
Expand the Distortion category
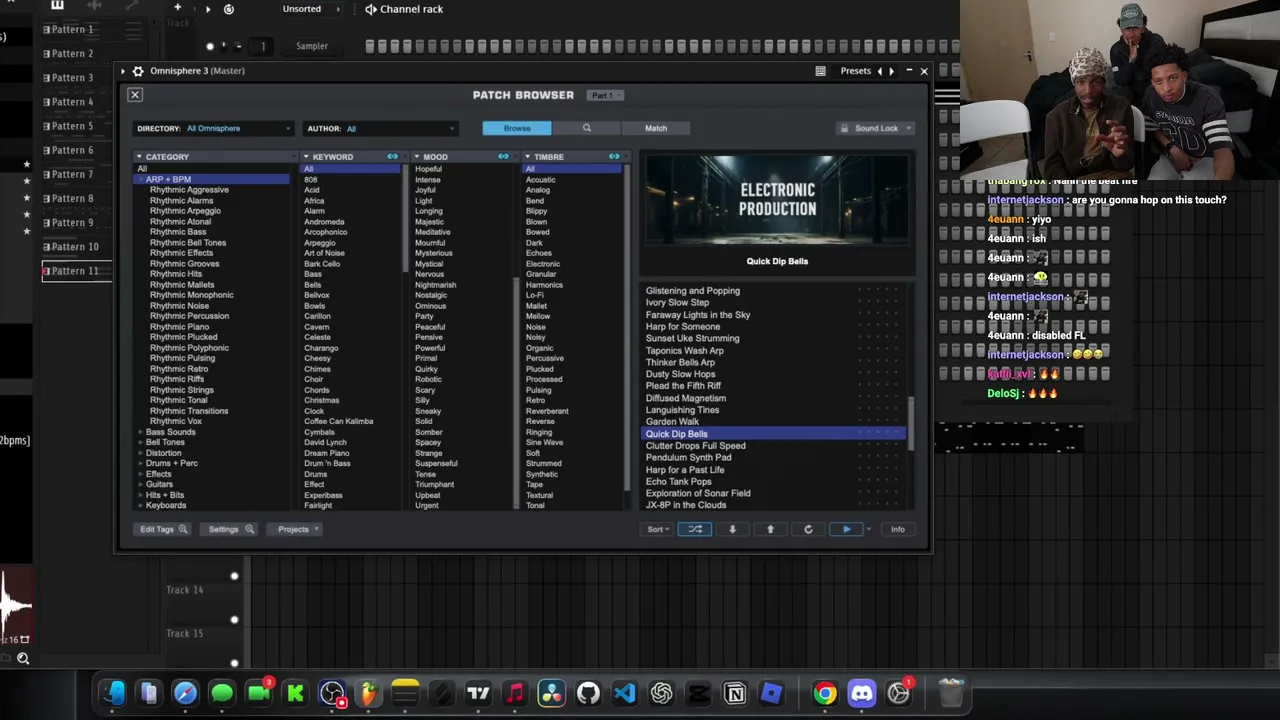[x=140, y=453]
